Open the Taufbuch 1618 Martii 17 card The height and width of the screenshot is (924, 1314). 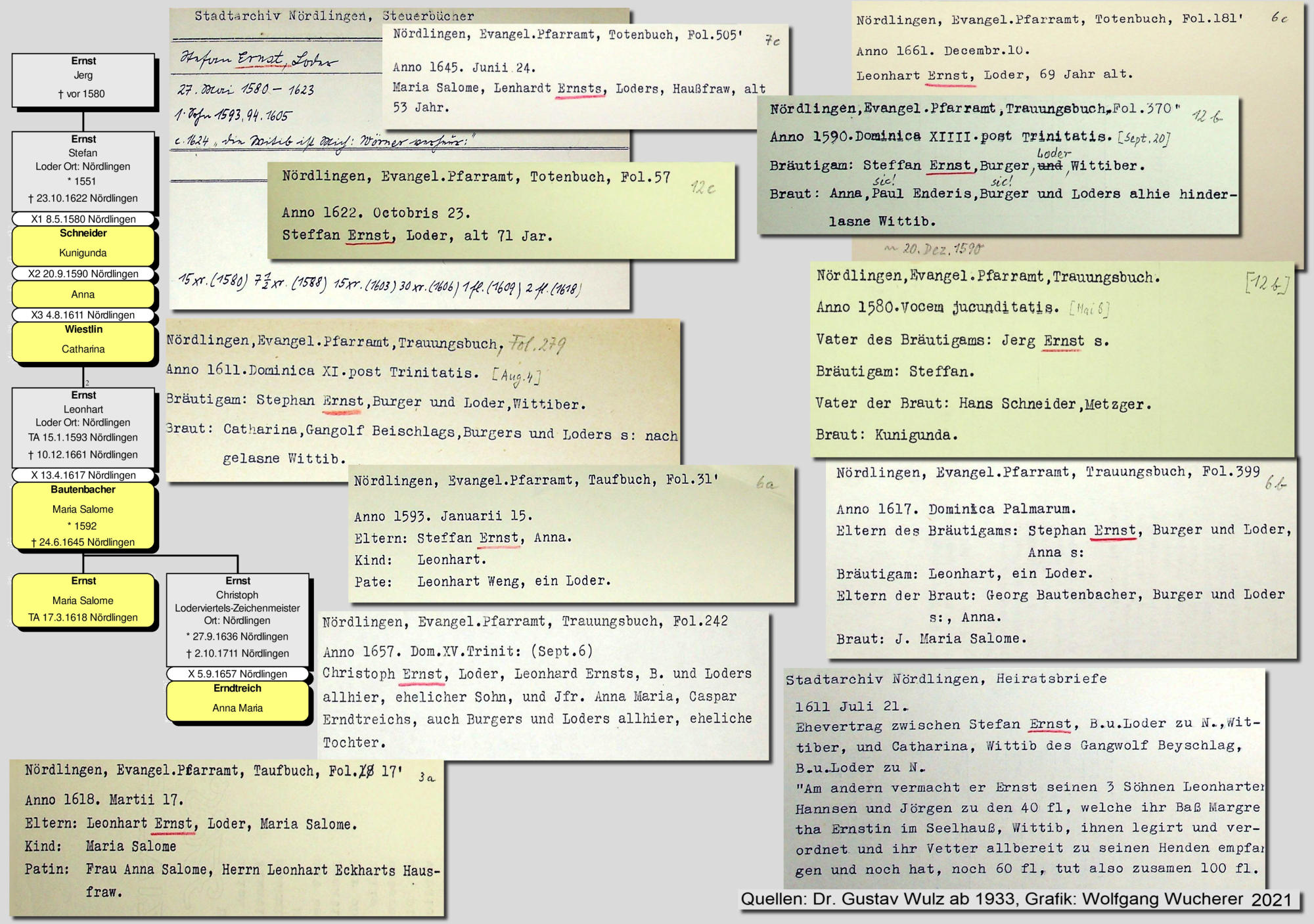tap(227, 837)
